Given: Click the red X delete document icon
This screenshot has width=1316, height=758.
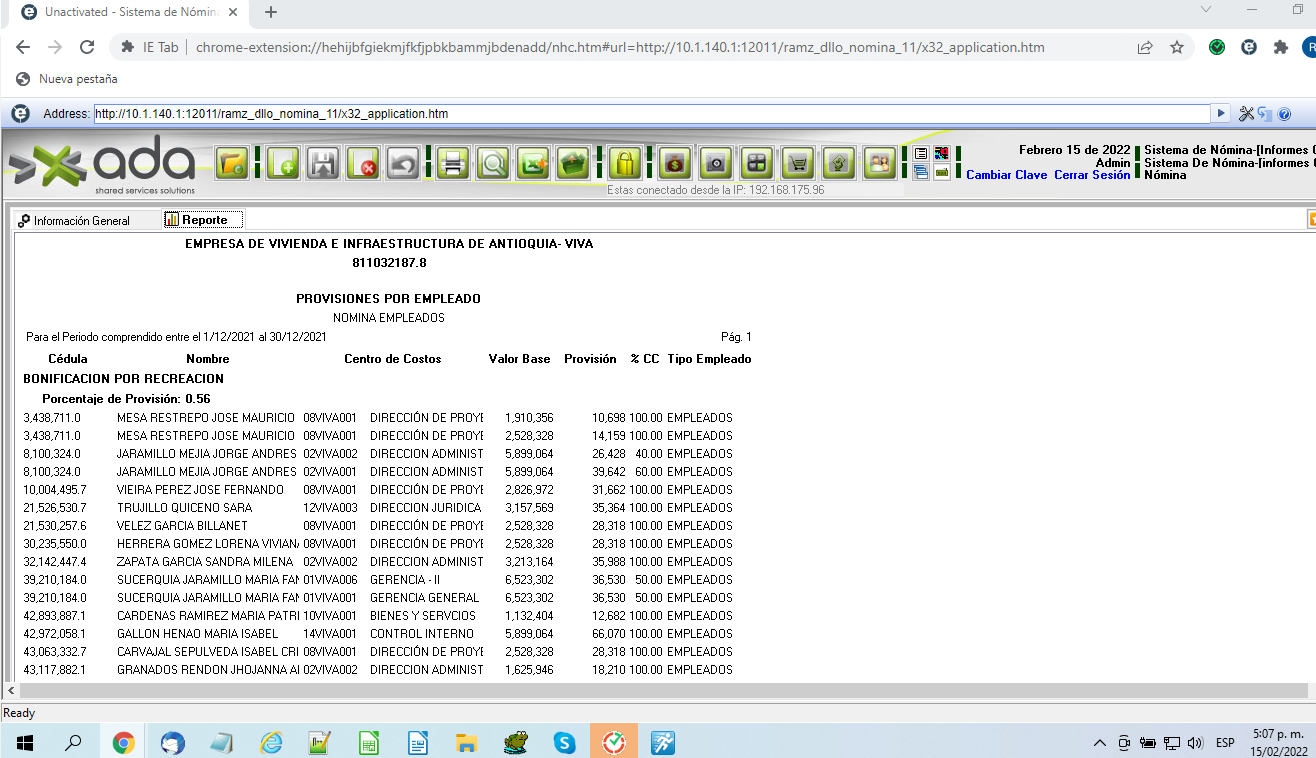Looking at the screenshot, I should click(363, 163).
